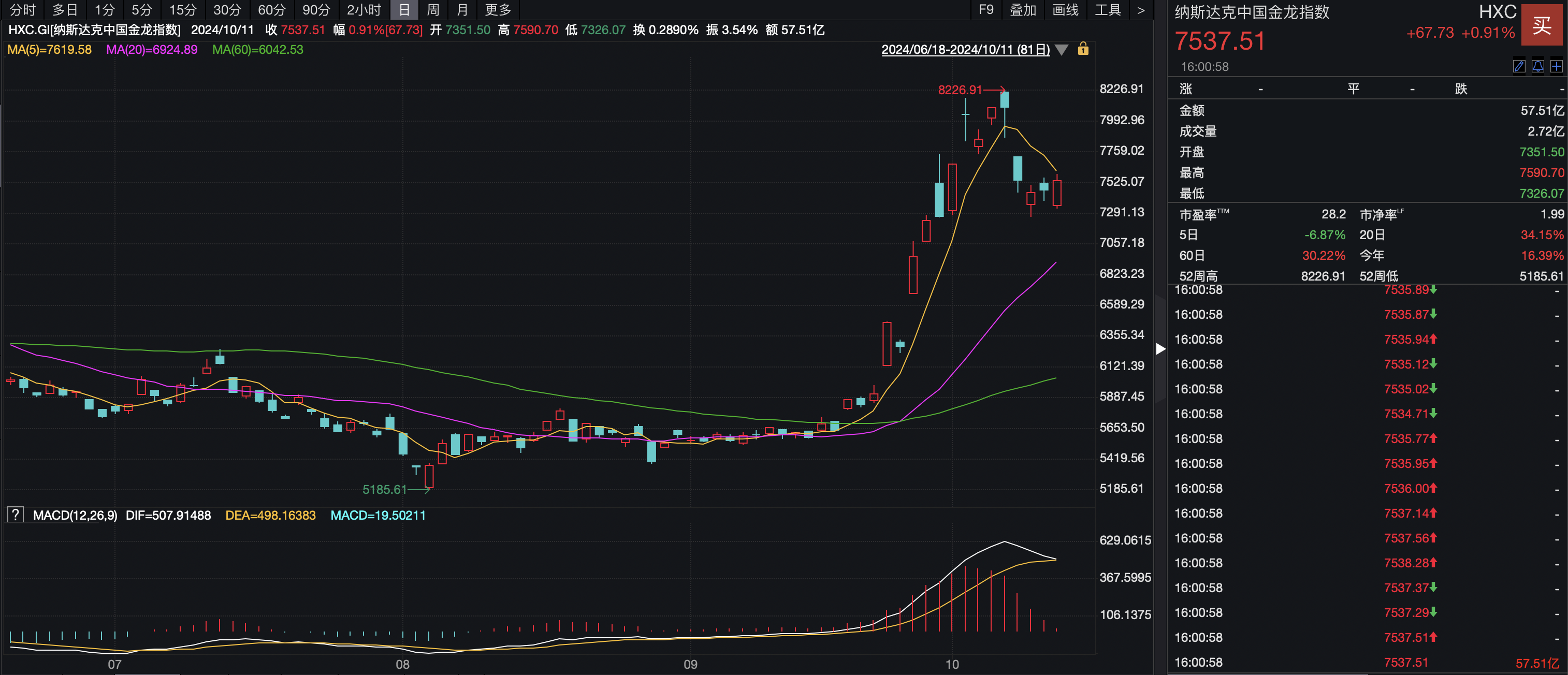Click the 60日 30.22% change
Viewport: 1568px width, 675px height.
[x=1323, y=256]
